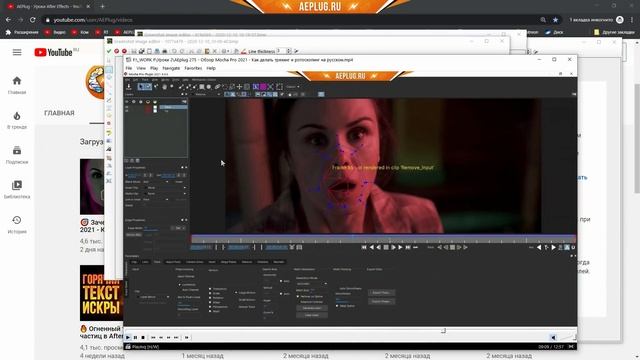Toggle visibility eye of the second layer
This screenshot has width=640, height=360.
point(127,111)
